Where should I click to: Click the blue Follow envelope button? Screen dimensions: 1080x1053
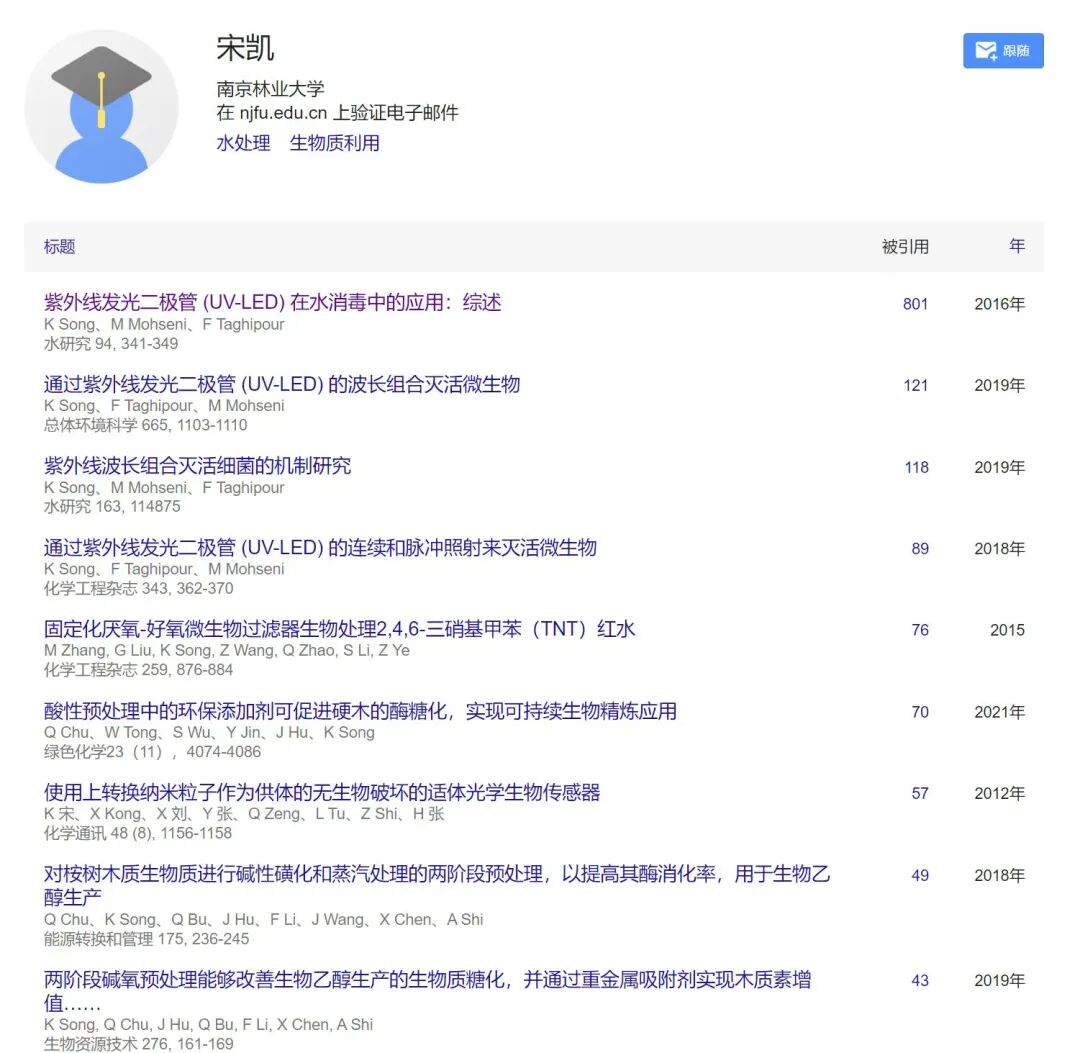click(1002, 50)
